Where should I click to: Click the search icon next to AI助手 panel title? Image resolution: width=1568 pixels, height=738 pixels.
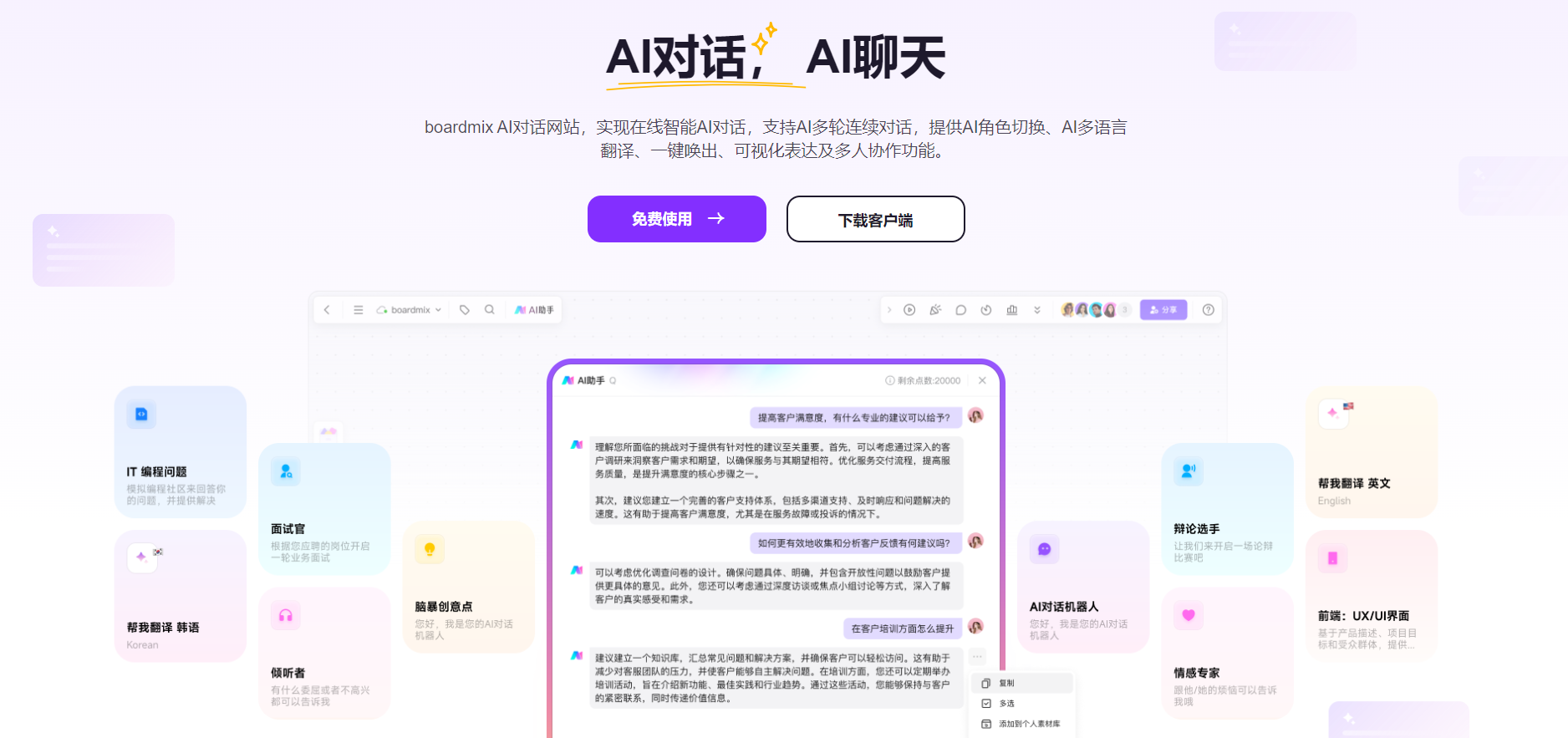tap(613, 380)
